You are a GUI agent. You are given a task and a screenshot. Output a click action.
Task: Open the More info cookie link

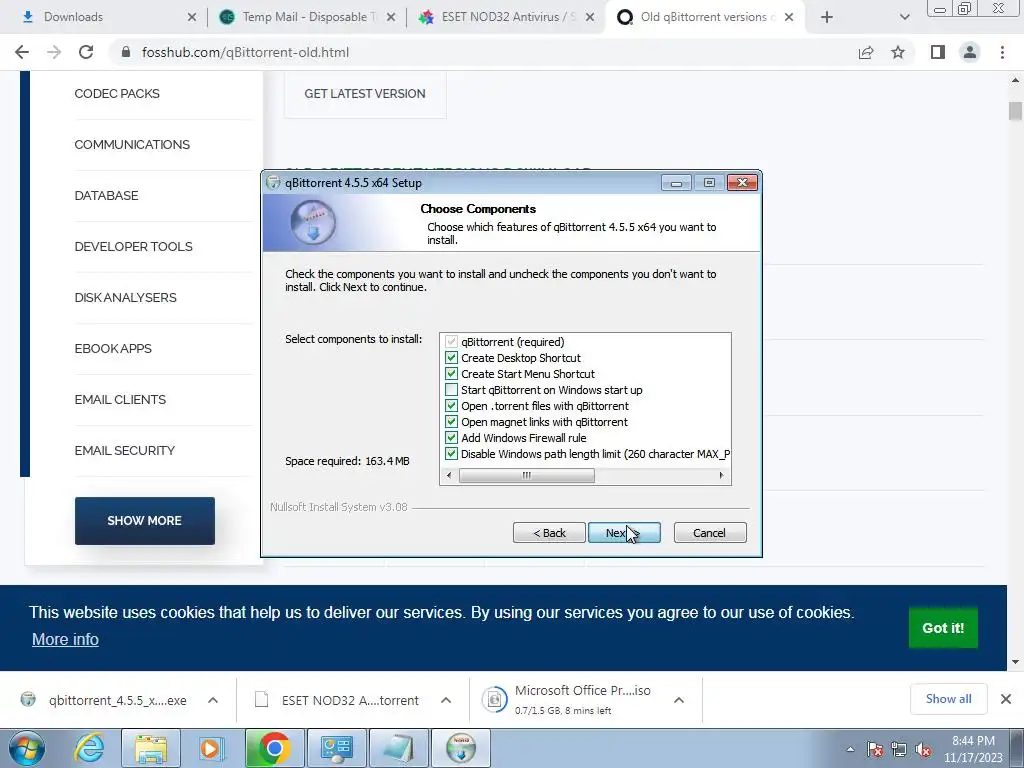tap(65, 639)
